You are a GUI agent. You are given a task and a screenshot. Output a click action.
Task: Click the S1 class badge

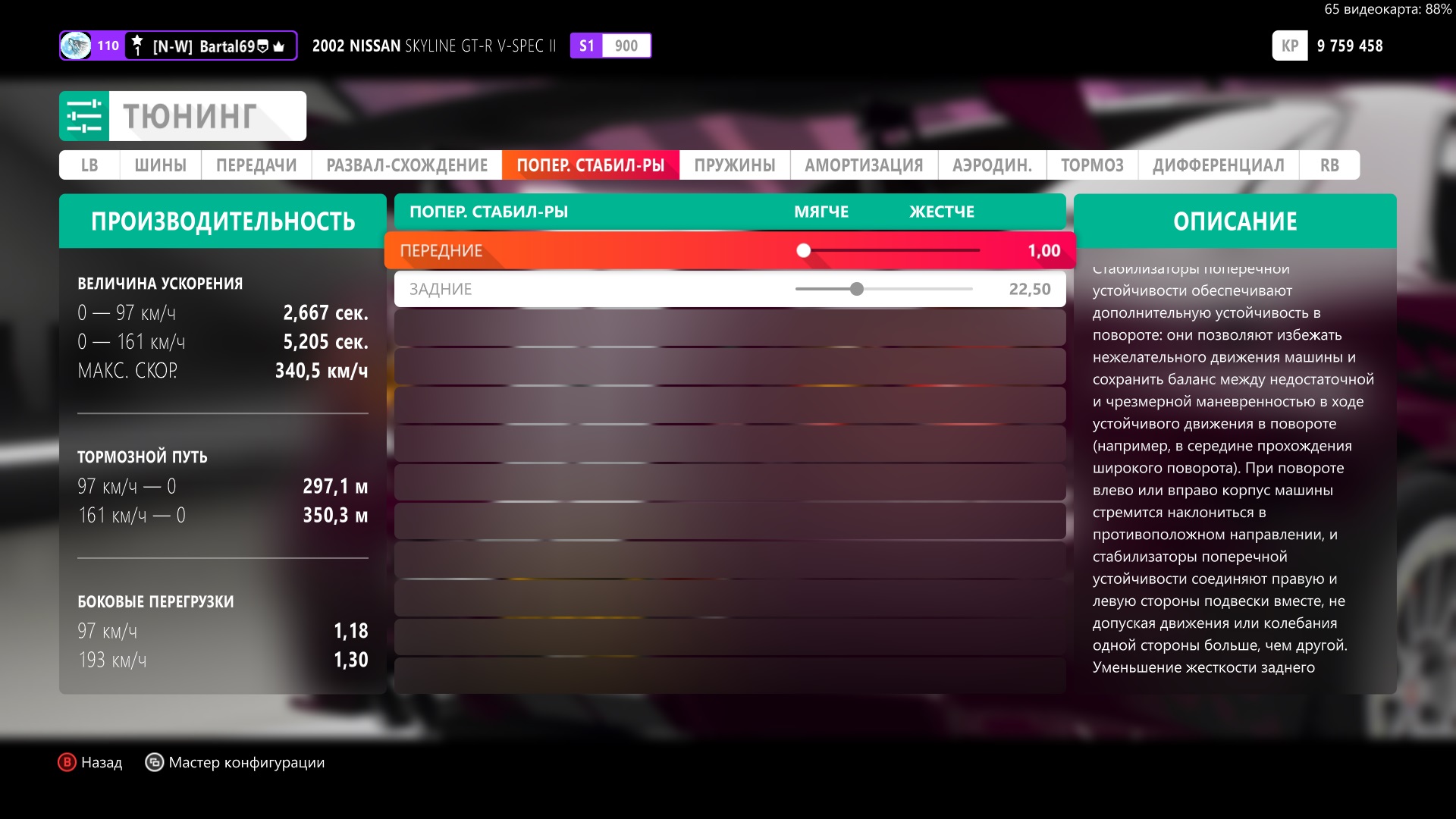(x=587, y=45)
